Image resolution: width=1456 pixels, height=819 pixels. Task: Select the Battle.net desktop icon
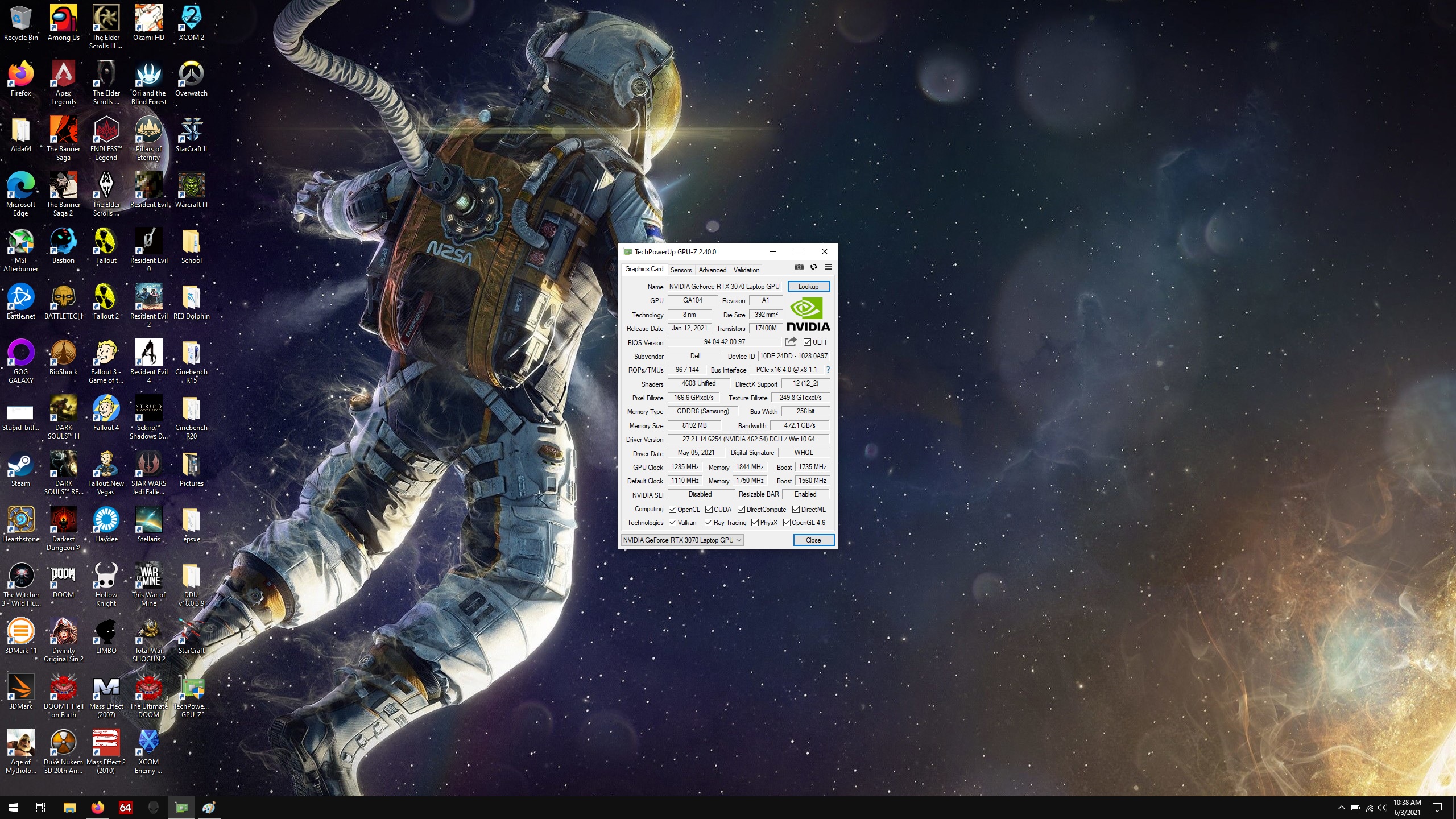point(20,302)
